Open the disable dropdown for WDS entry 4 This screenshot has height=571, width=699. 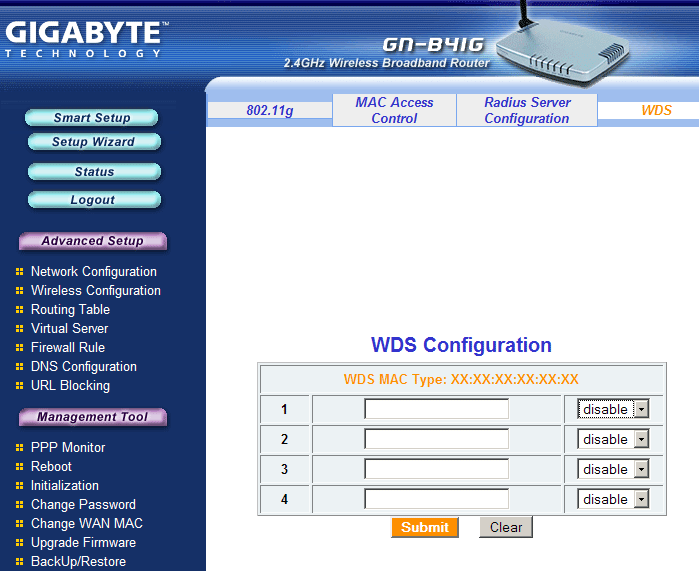[x=613, y=499]
